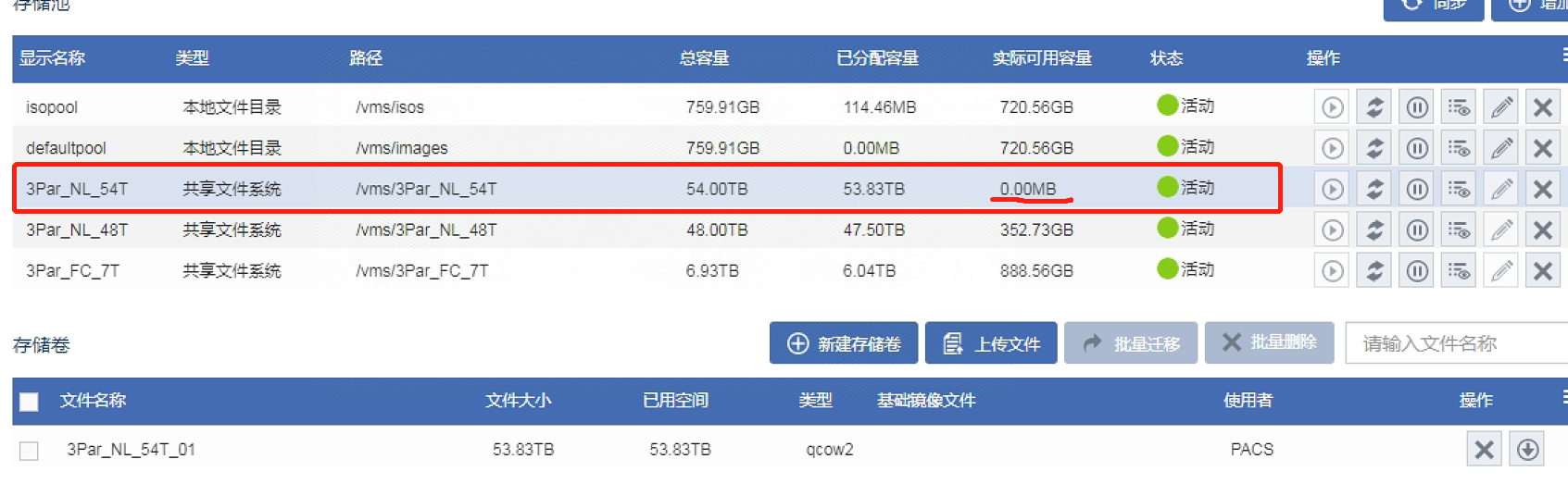Click the 批量迁移 button
Viewport: 1568px width, 484px height.
click(x=1130, y=343)
